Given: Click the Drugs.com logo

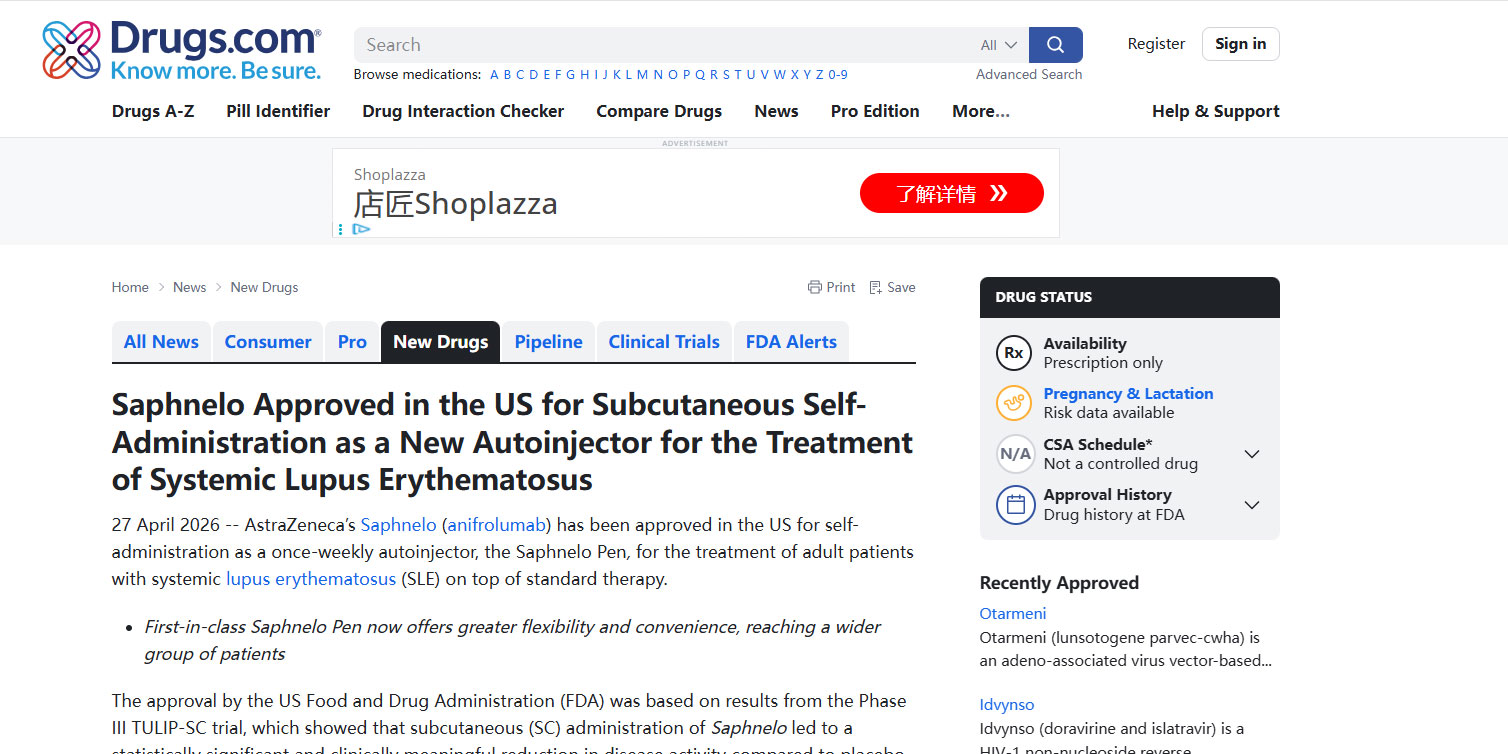Looking at the screenshot, I should (181, 50).
